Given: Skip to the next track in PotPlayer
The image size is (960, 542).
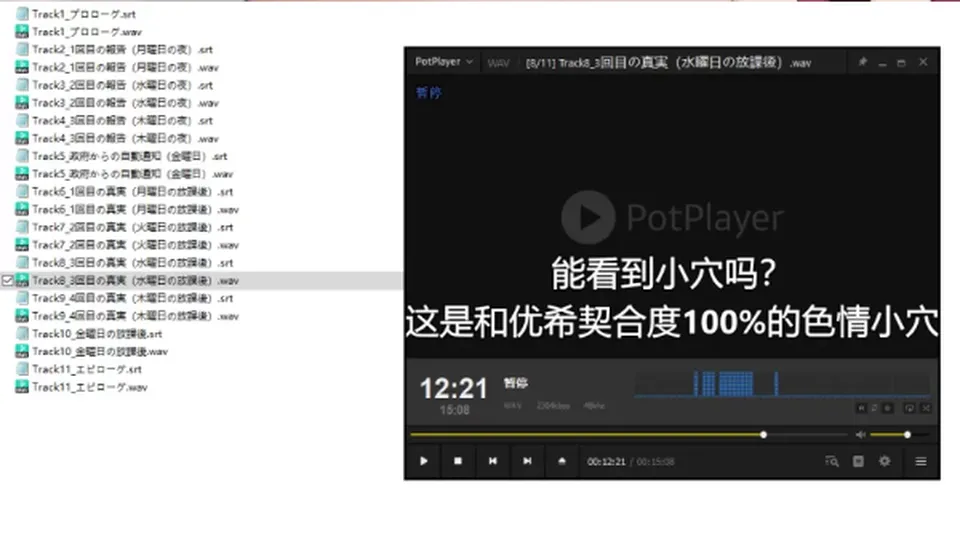Looking at the screenshot, I should click(527, 461).
